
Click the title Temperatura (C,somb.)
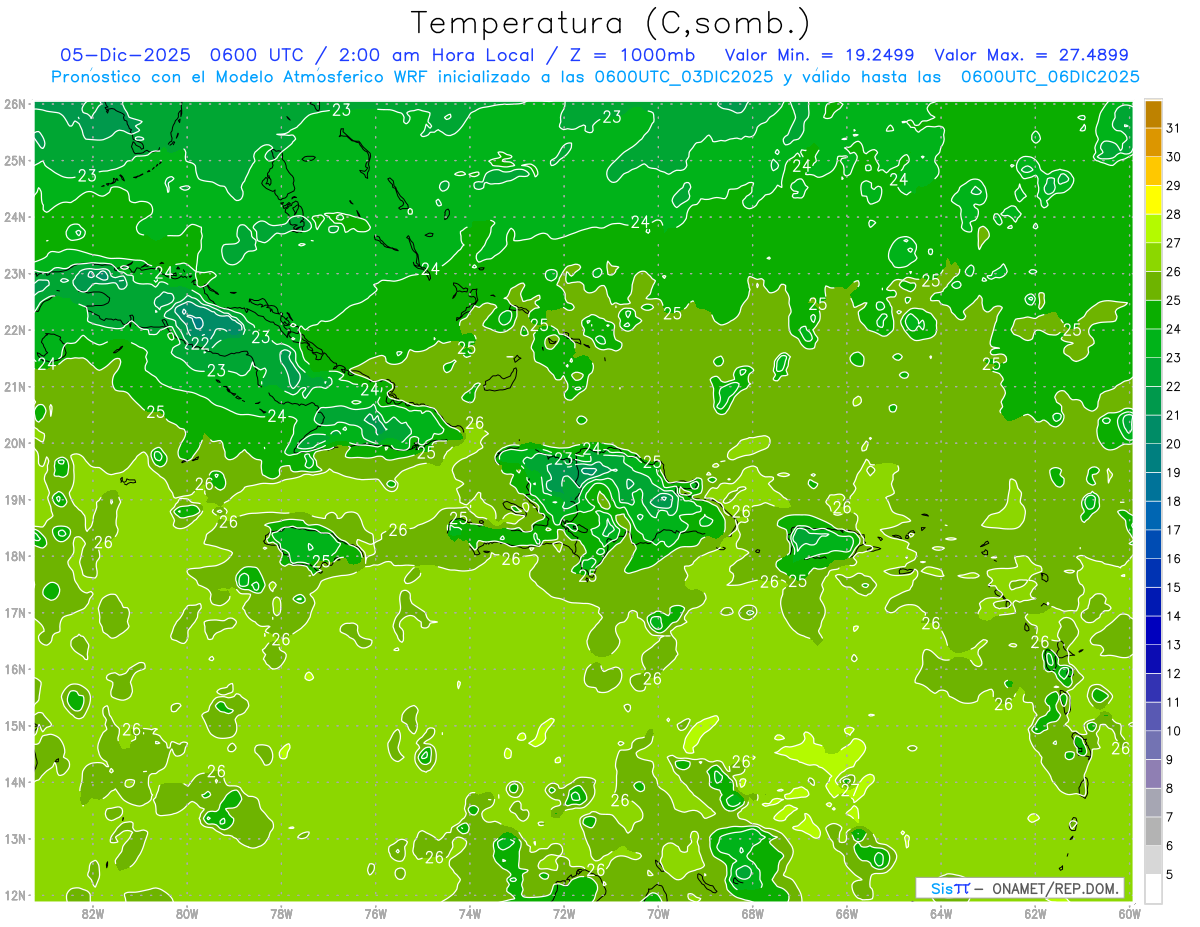[610, 23]
